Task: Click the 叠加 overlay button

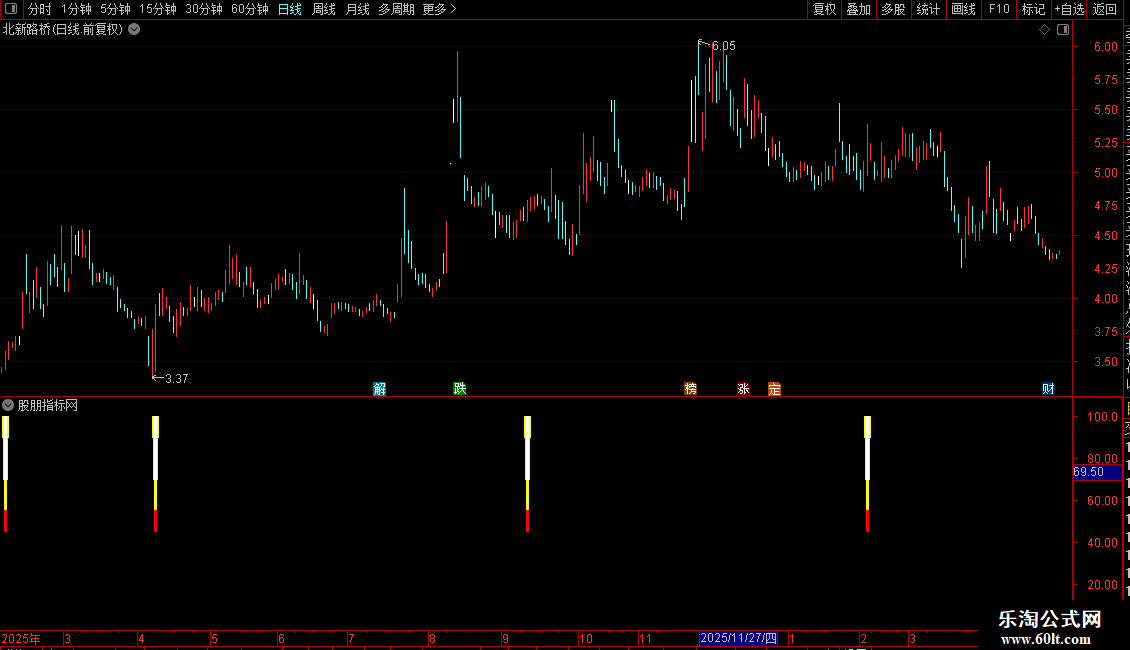Action: (x=858, y=9)
